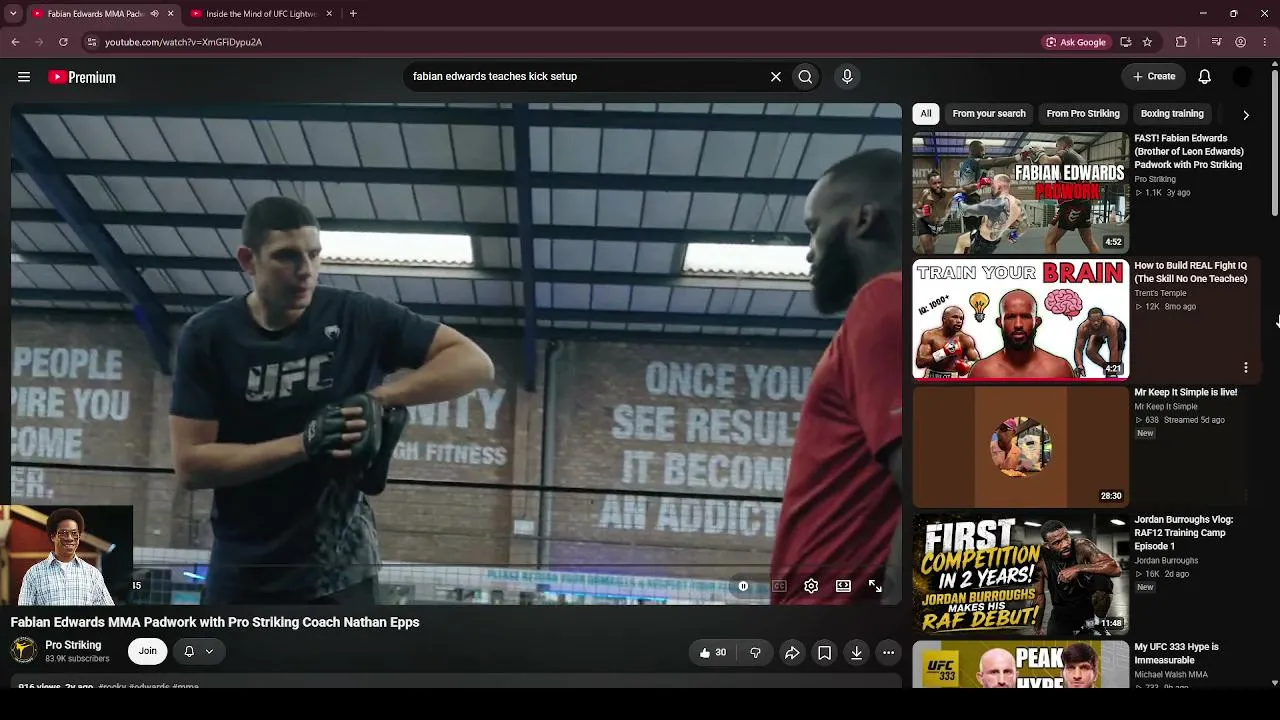Open video player settings gear
The image size is (1280, 720).
[811, 586]
